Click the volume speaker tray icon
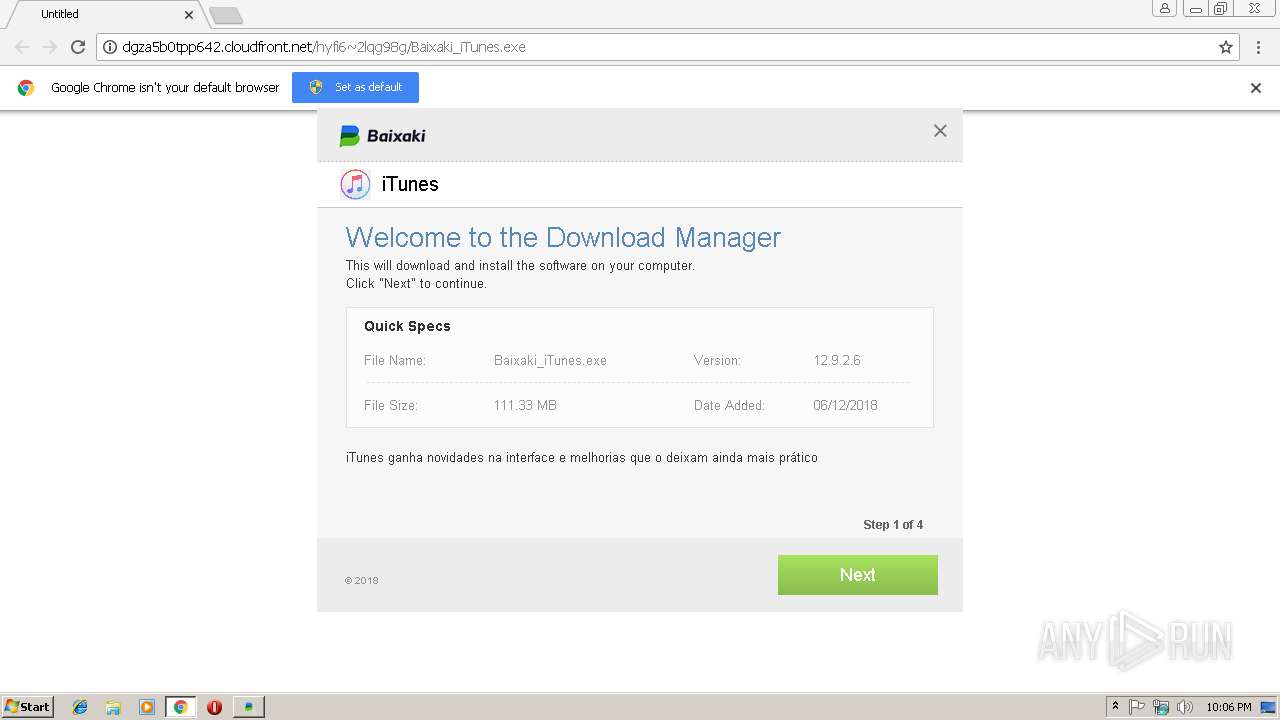 (x=1185, y=707)
